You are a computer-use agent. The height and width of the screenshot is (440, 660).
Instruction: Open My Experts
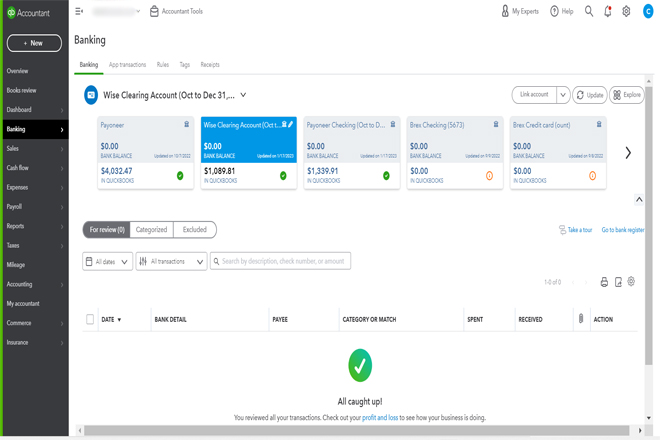click(520, 11)
